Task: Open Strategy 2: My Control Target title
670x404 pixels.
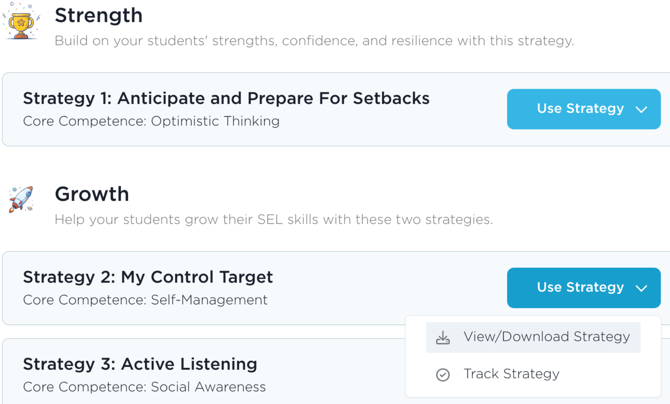Action: (148, 277)
